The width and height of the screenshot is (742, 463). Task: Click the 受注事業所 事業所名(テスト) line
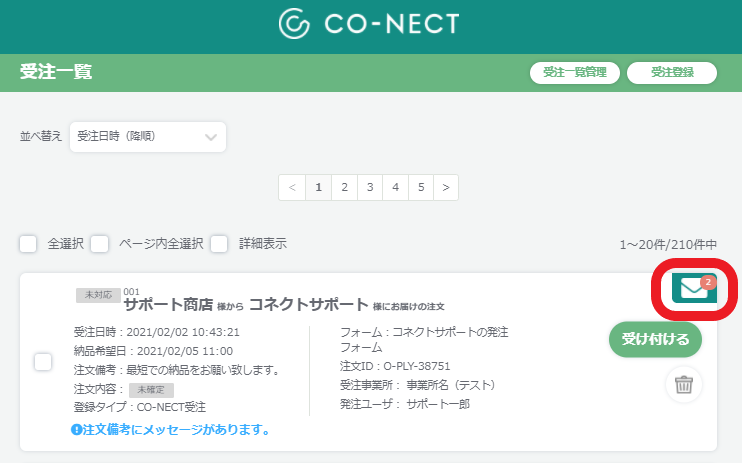pos(418,385)
